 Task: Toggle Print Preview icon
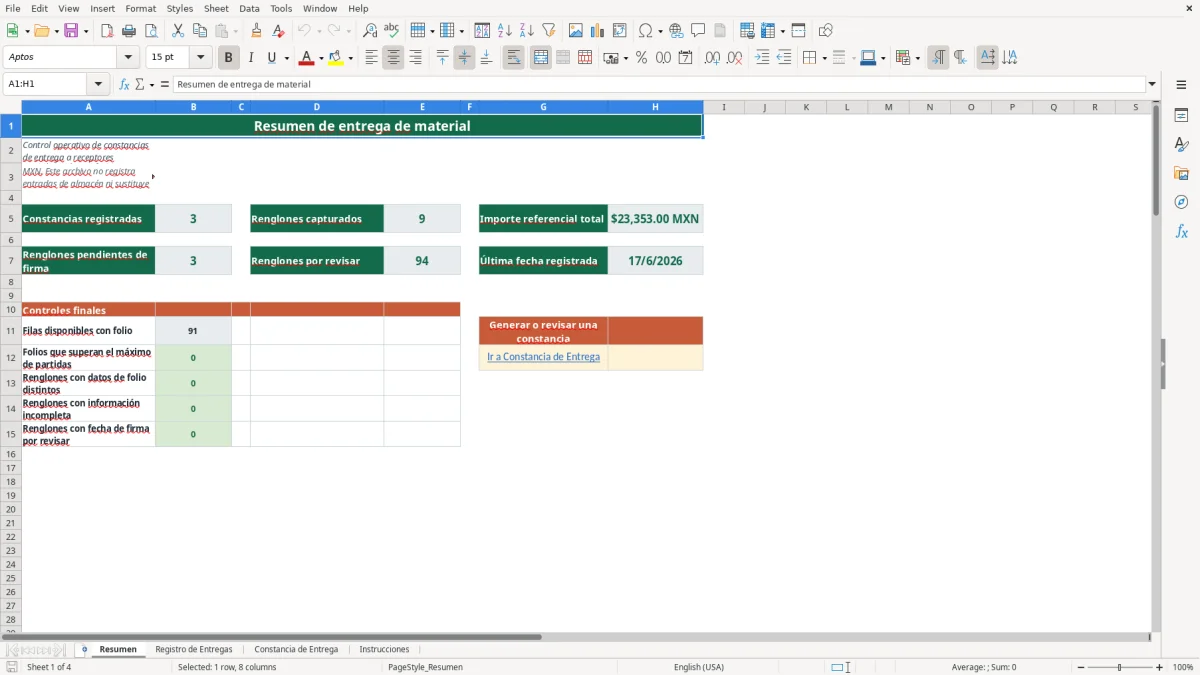[x=152, y=31]
